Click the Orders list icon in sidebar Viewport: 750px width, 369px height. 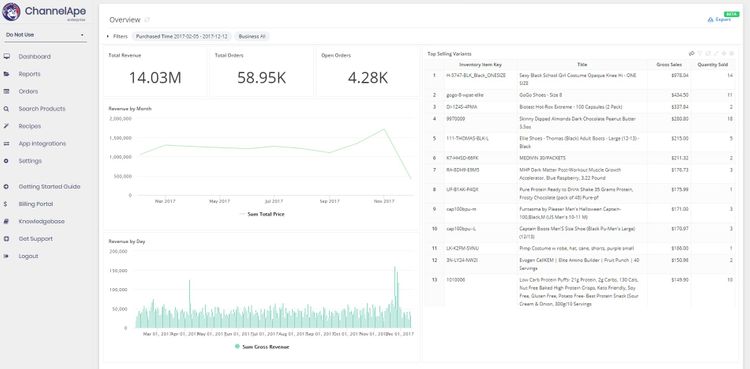(6, 91)
